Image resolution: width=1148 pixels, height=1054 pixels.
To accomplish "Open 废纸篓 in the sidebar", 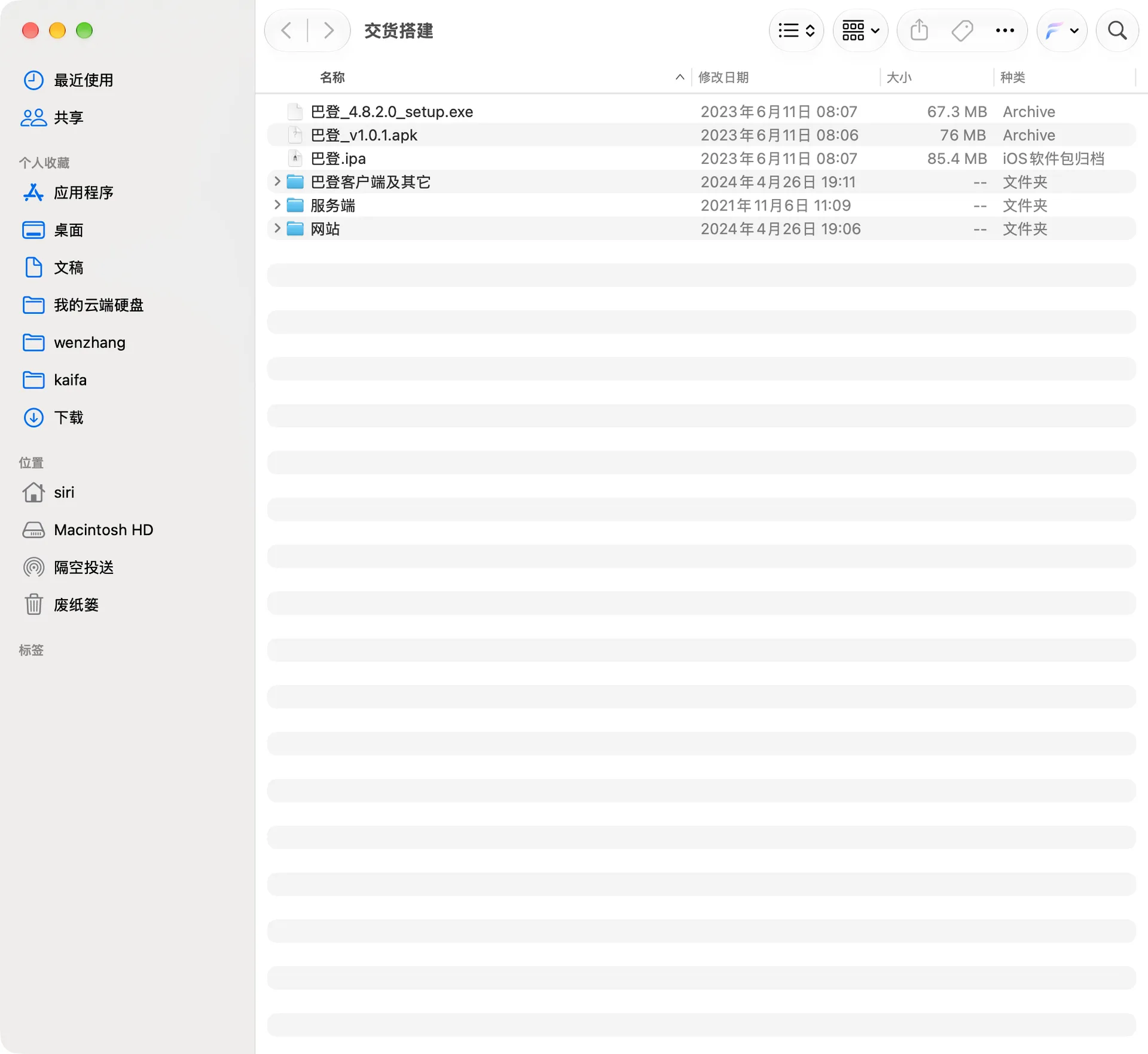I will (x=76, y=604).
